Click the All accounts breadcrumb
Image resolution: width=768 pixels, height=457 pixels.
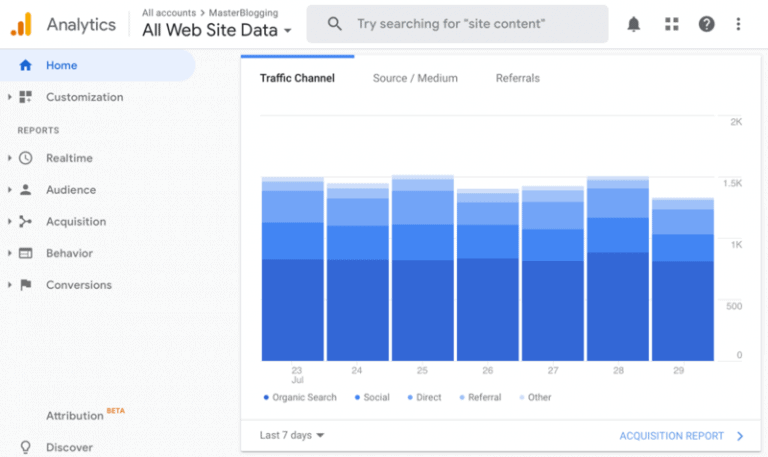point(169,13)
